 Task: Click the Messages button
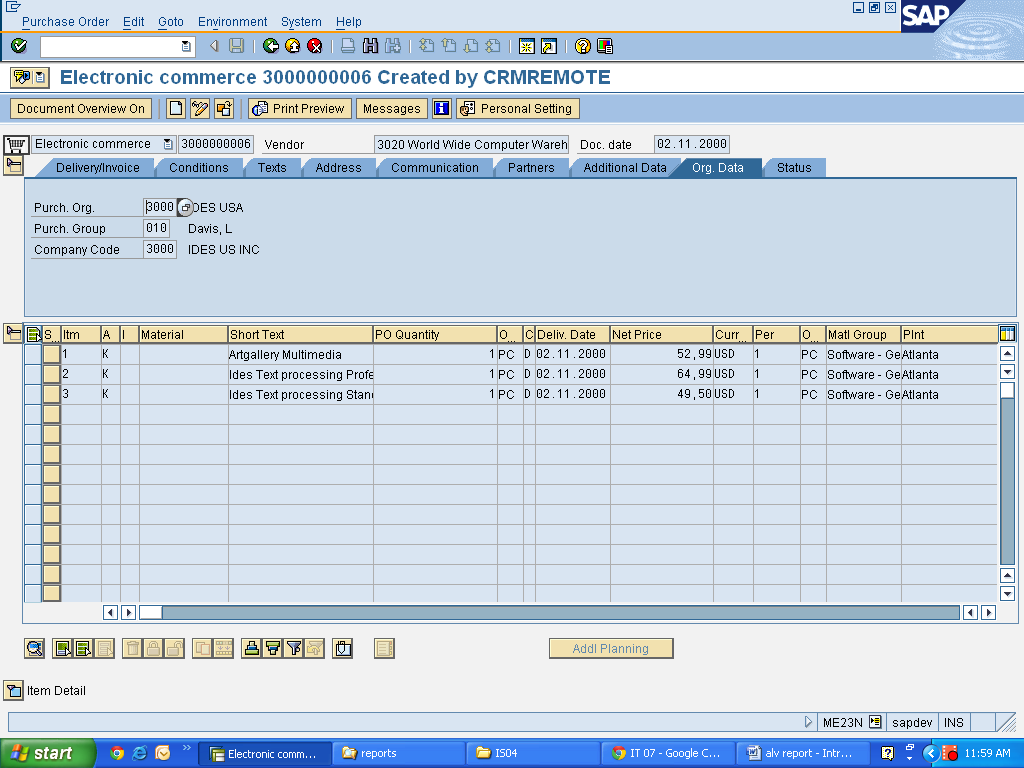click(x=391, y=108)
